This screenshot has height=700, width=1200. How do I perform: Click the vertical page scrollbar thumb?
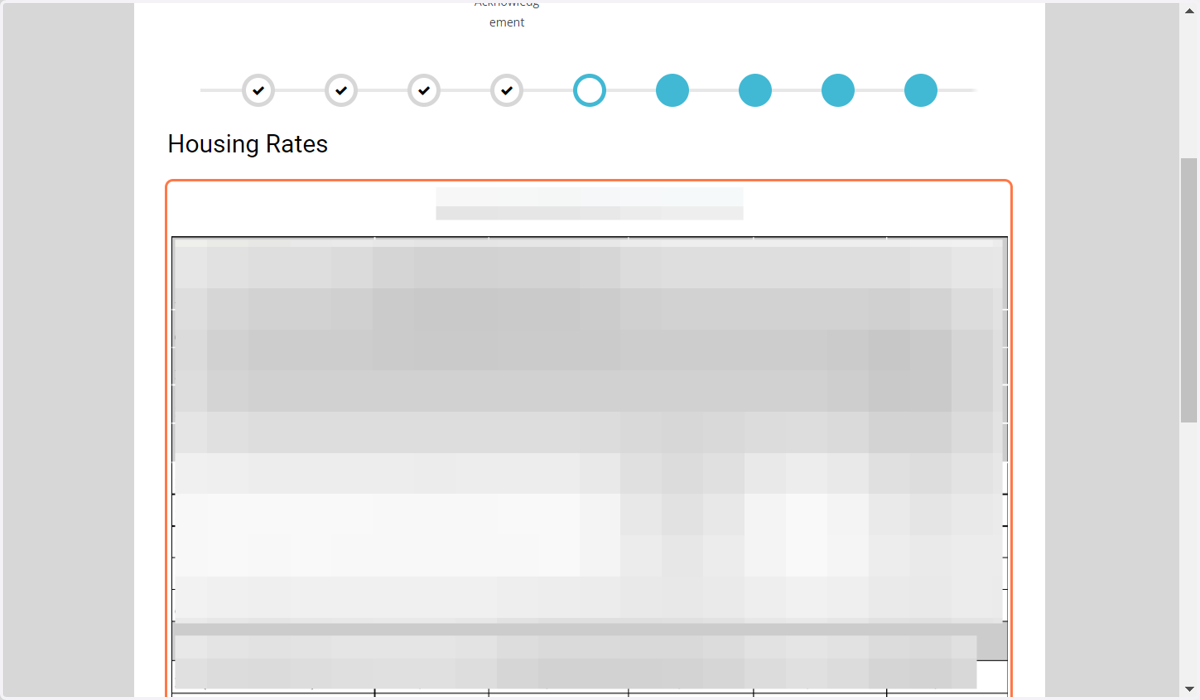1189,290
